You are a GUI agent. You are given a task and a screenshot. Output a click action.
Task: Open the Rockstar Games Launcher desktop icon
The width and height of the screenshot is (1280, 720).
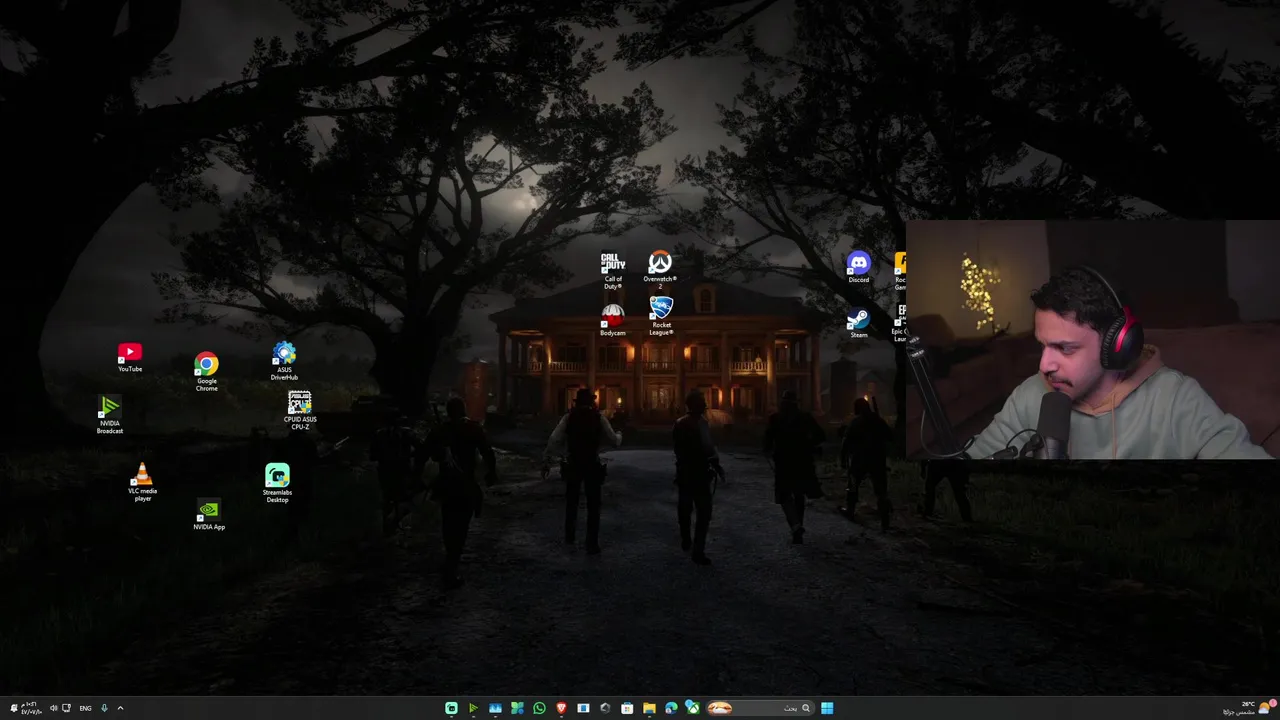(900, 271)
